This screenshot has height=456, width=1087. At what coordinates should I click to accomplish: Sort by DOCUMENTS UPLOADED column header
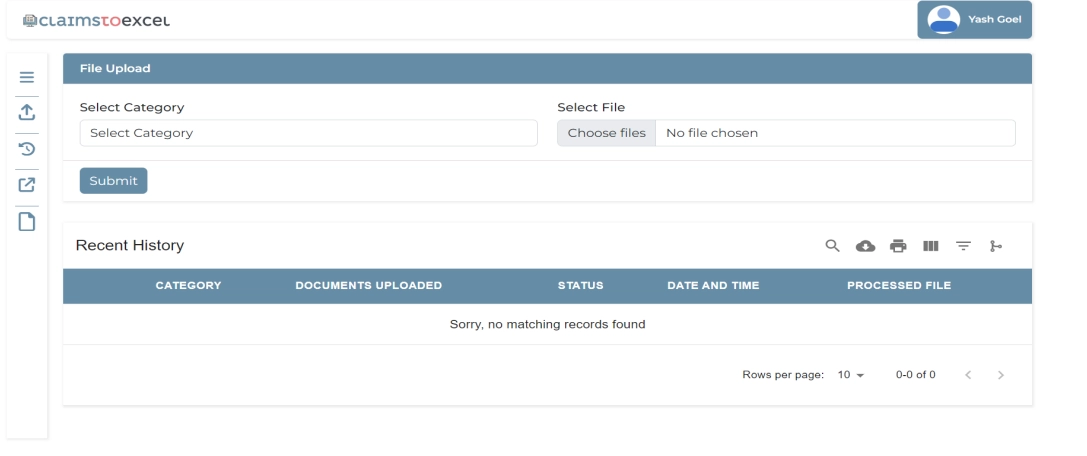pos(368,286)
